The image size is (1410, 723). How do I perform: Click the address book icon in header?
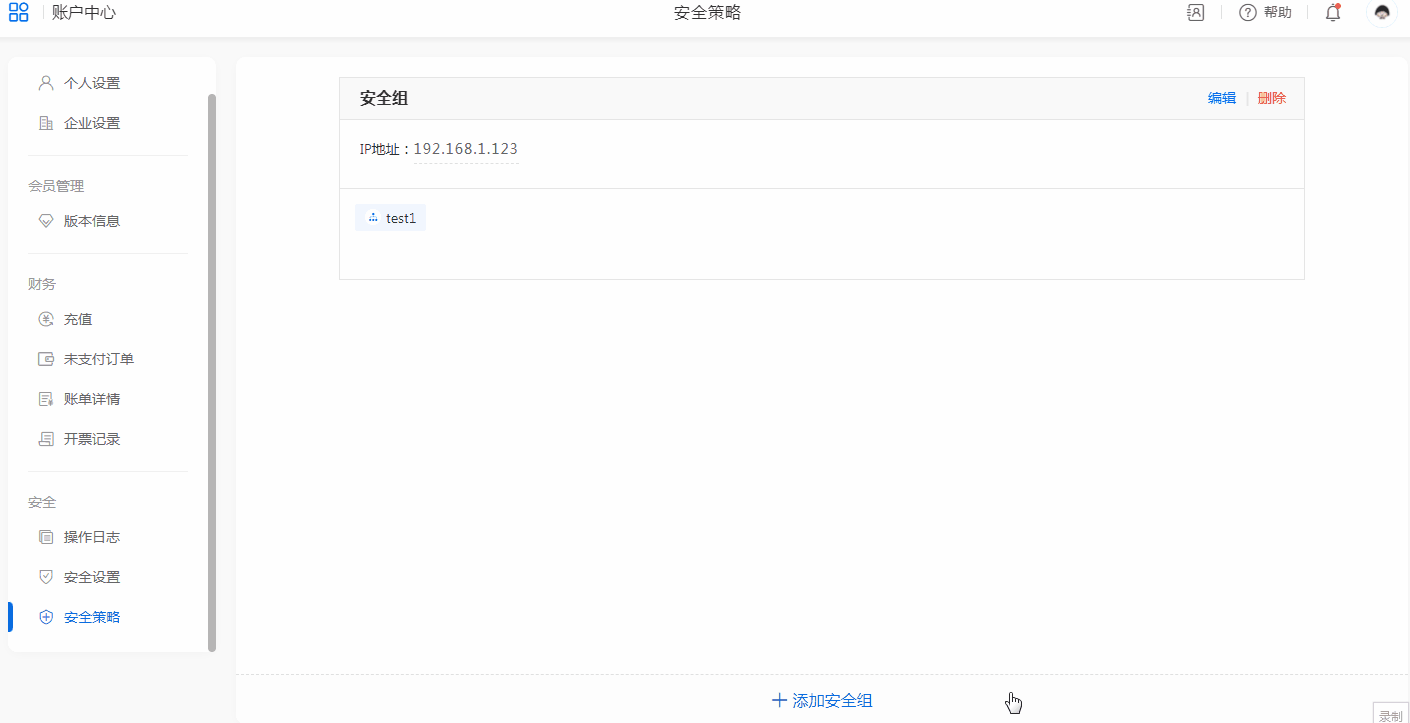(1195, 13)
